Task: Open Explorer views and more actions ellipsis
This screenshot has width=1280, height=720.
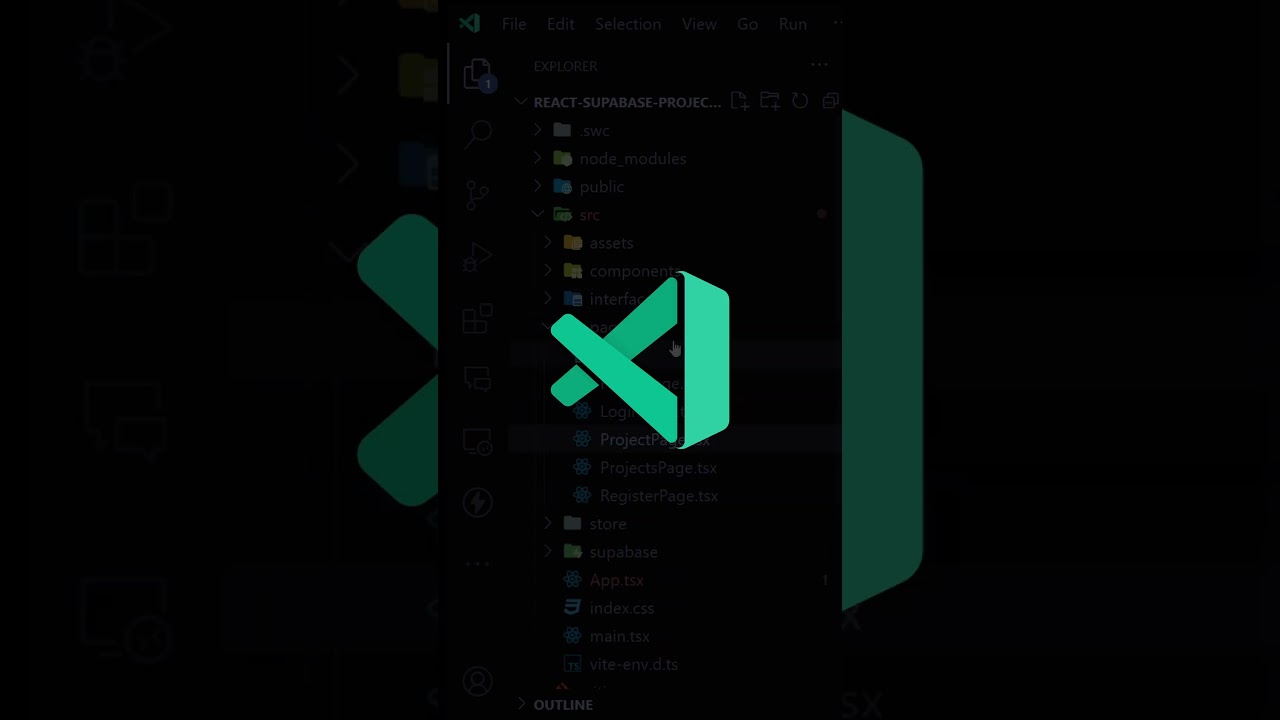Action: click(819, 65)
